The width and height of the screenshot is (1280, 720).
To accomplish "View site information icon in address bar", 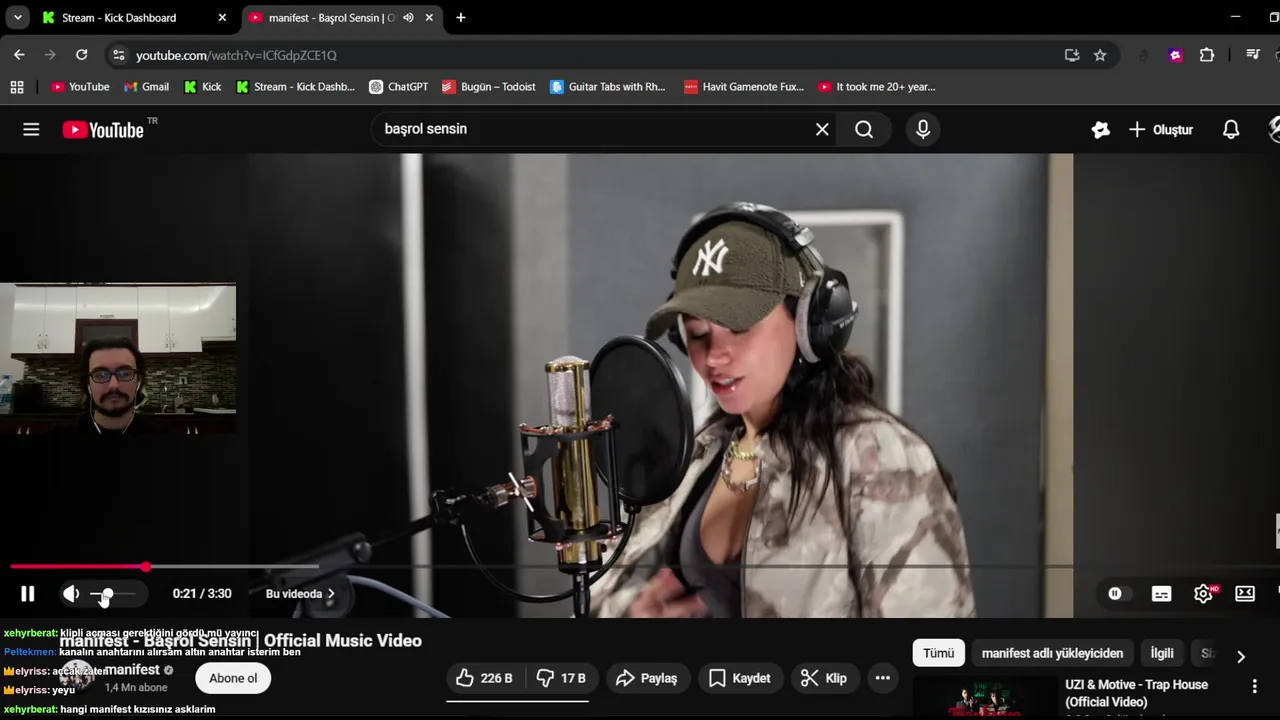I will (118, 55).
